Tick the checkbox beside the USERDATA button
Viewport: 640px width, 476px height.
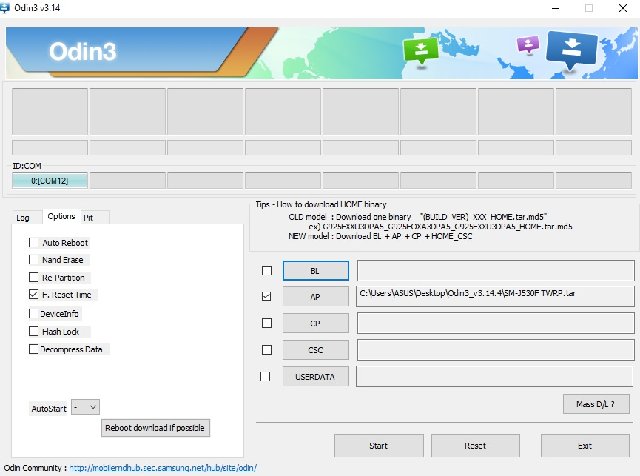(265, 376)
